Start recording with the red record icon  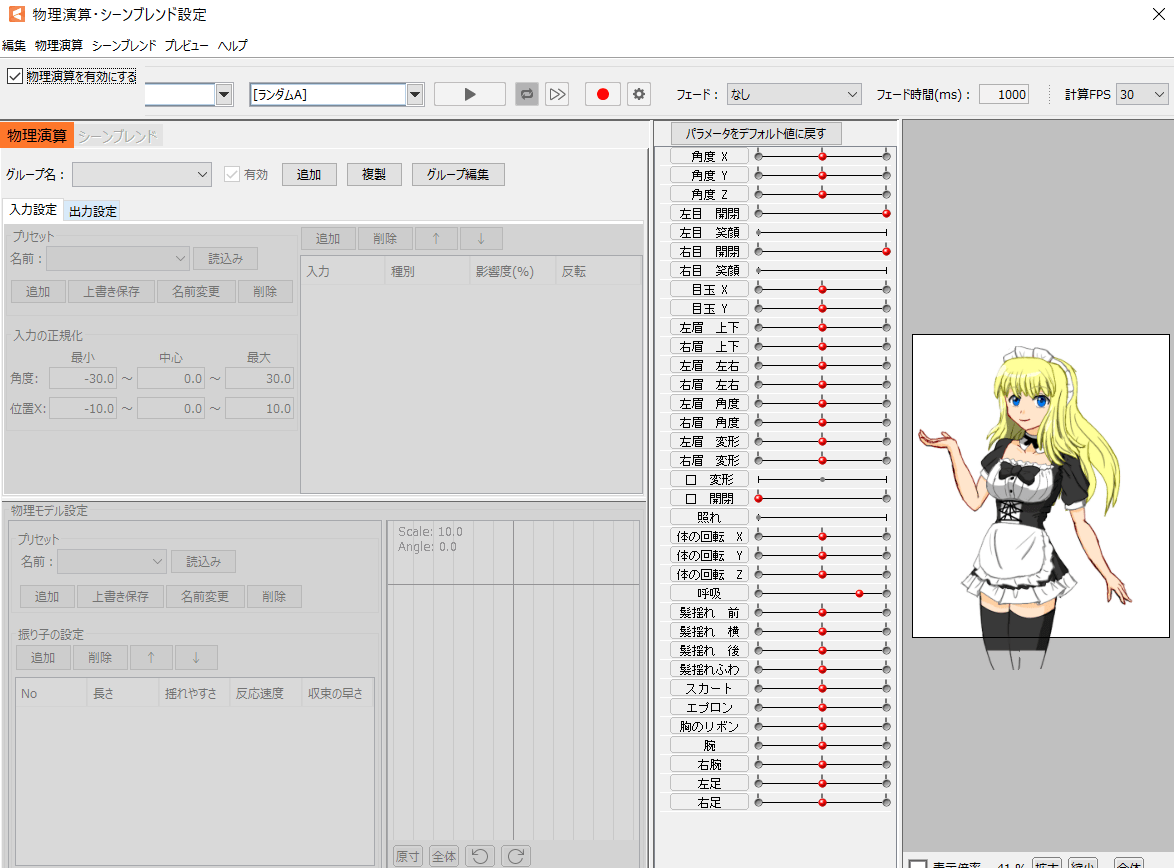click(x=601, y=93)
